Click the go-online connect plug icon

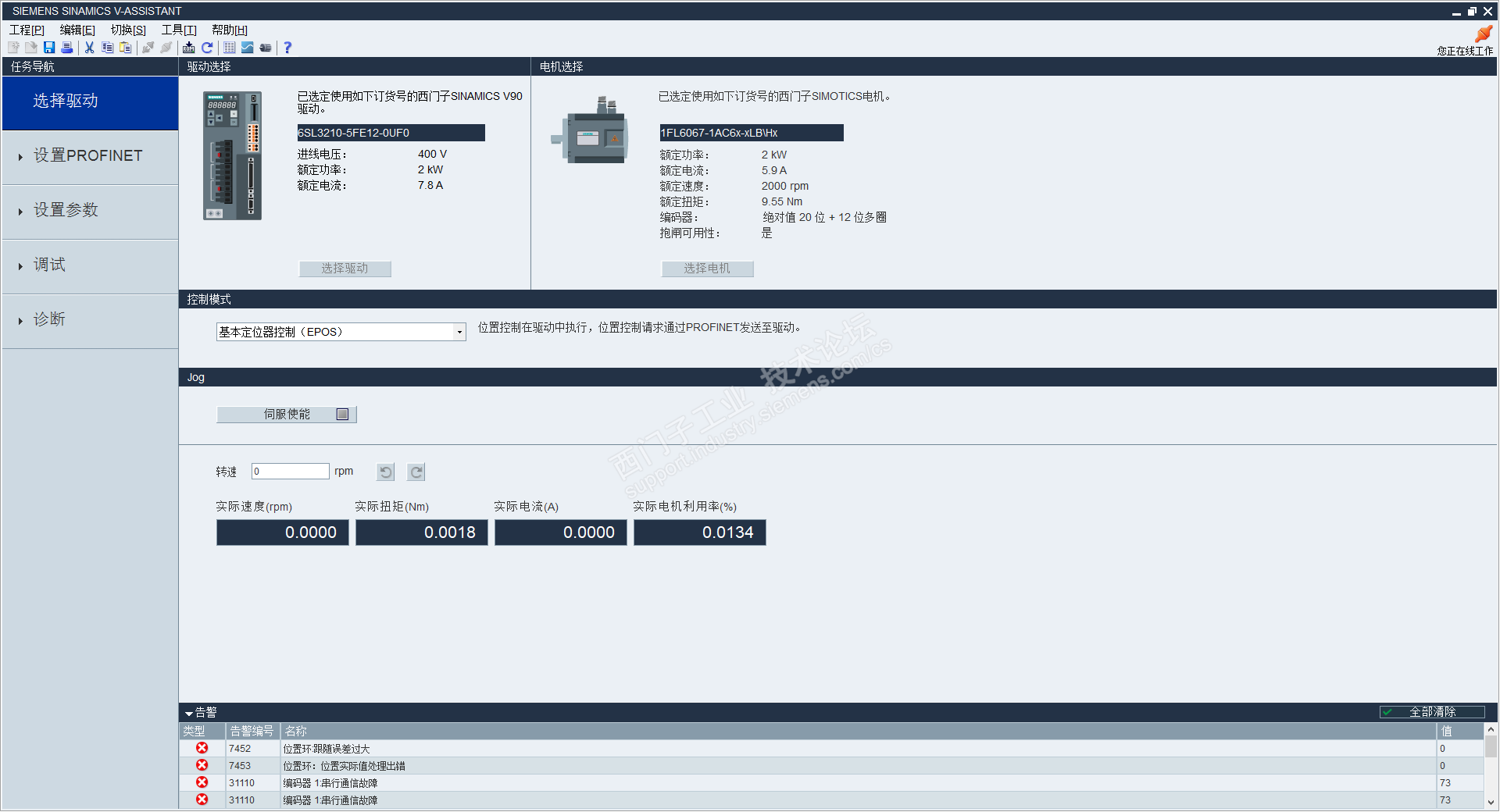click(x=148, y=48)
